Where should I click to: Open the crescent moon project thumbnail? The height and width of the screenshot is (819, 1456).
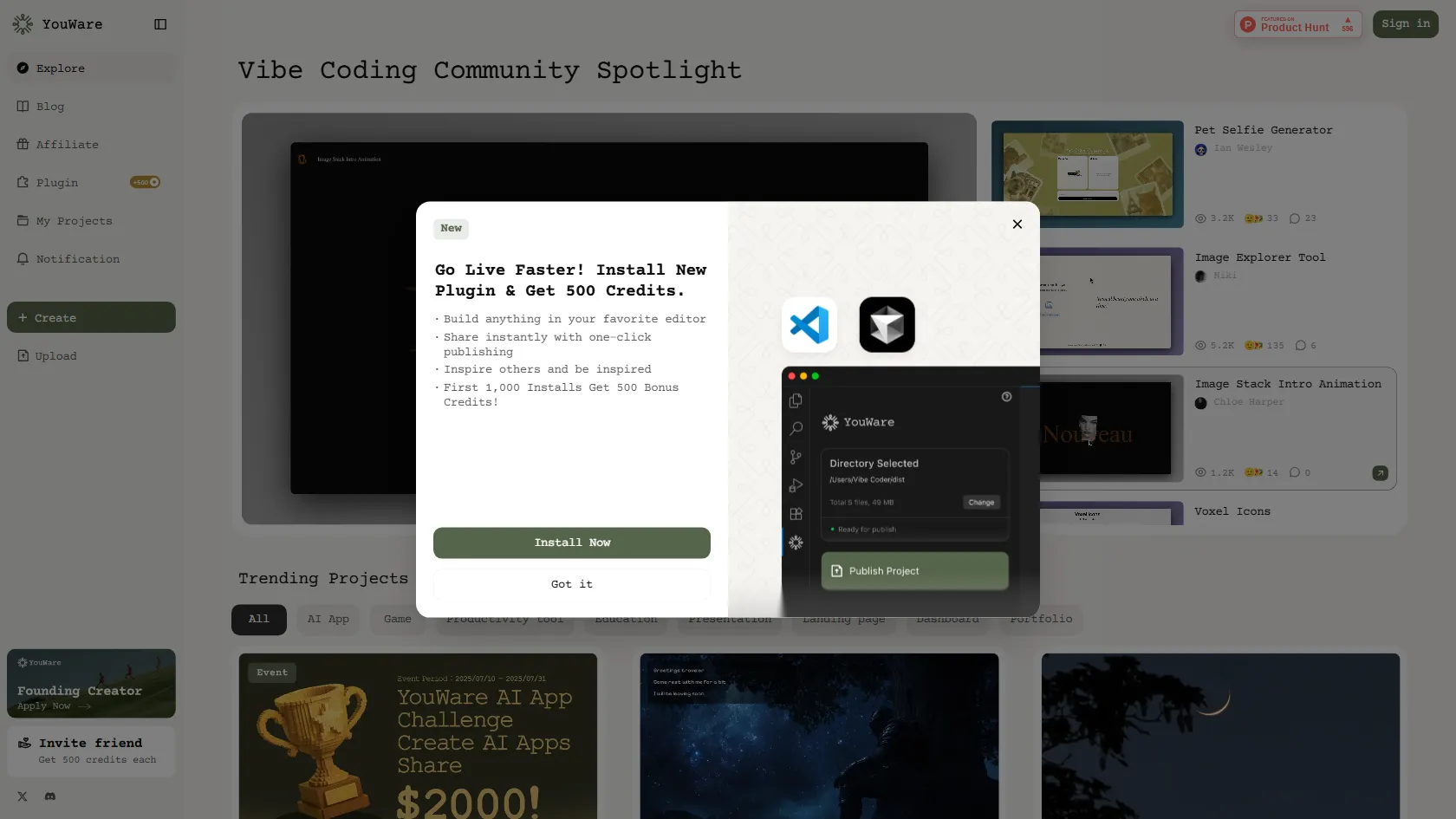pos(1220,736)
